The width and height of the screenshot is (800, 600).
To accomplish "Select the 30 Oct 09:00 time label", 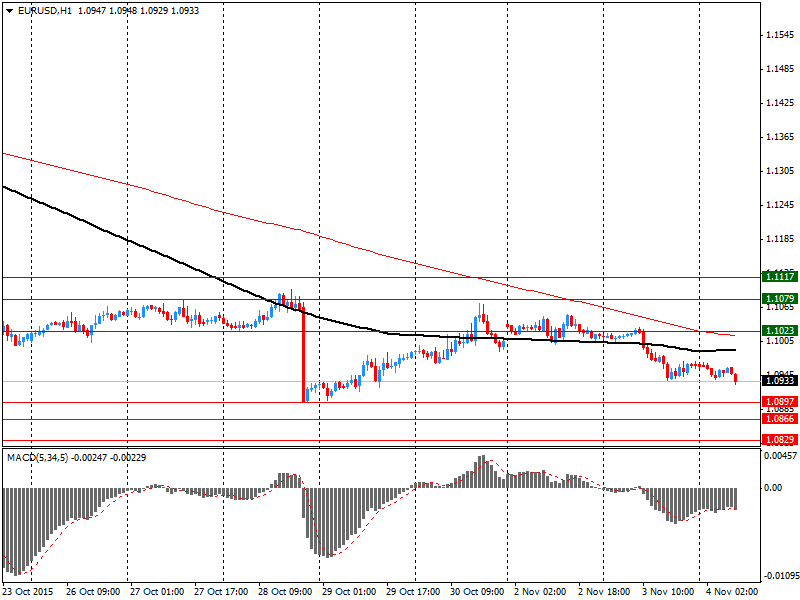I will (477, 592).
